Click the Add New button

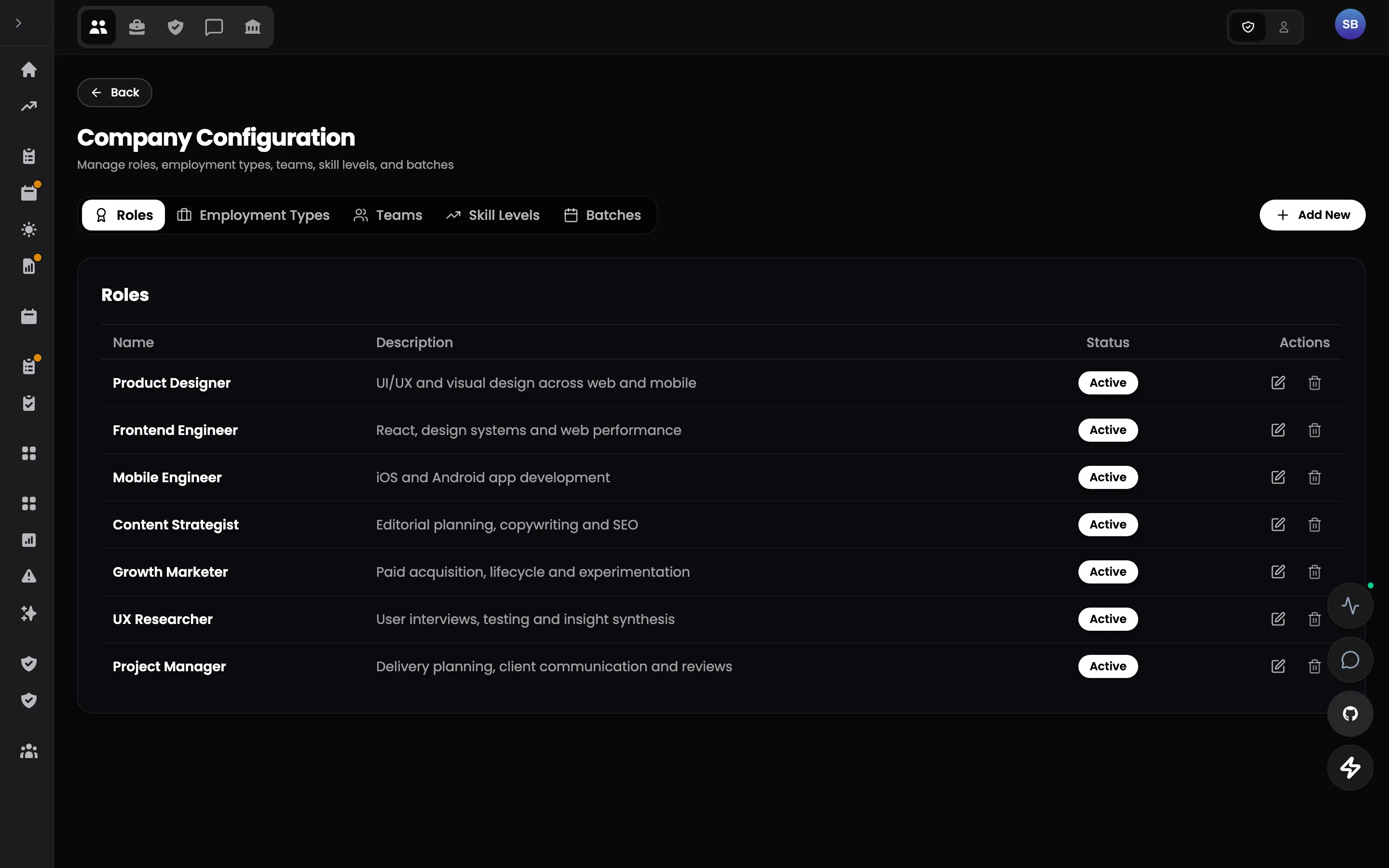tap(1312, 215)
